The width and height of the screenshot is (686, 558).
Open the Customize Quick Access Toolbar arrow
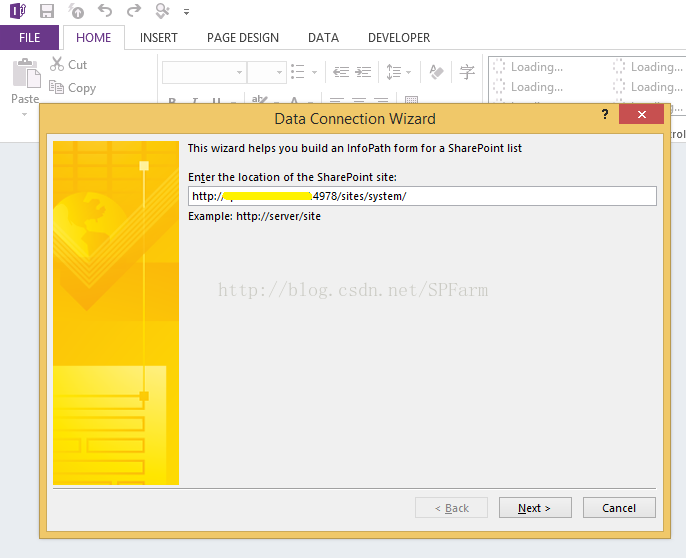[x=186, y=12]
